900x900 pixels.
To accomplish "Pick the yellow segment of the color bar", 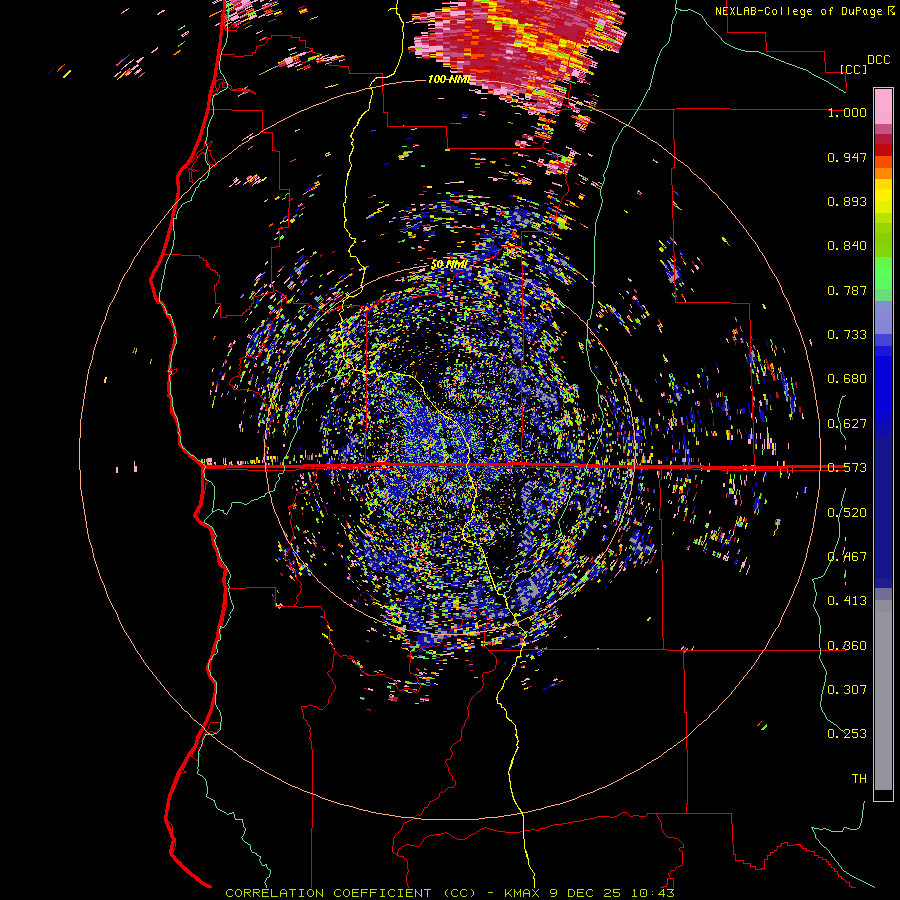I will (883, 196).
